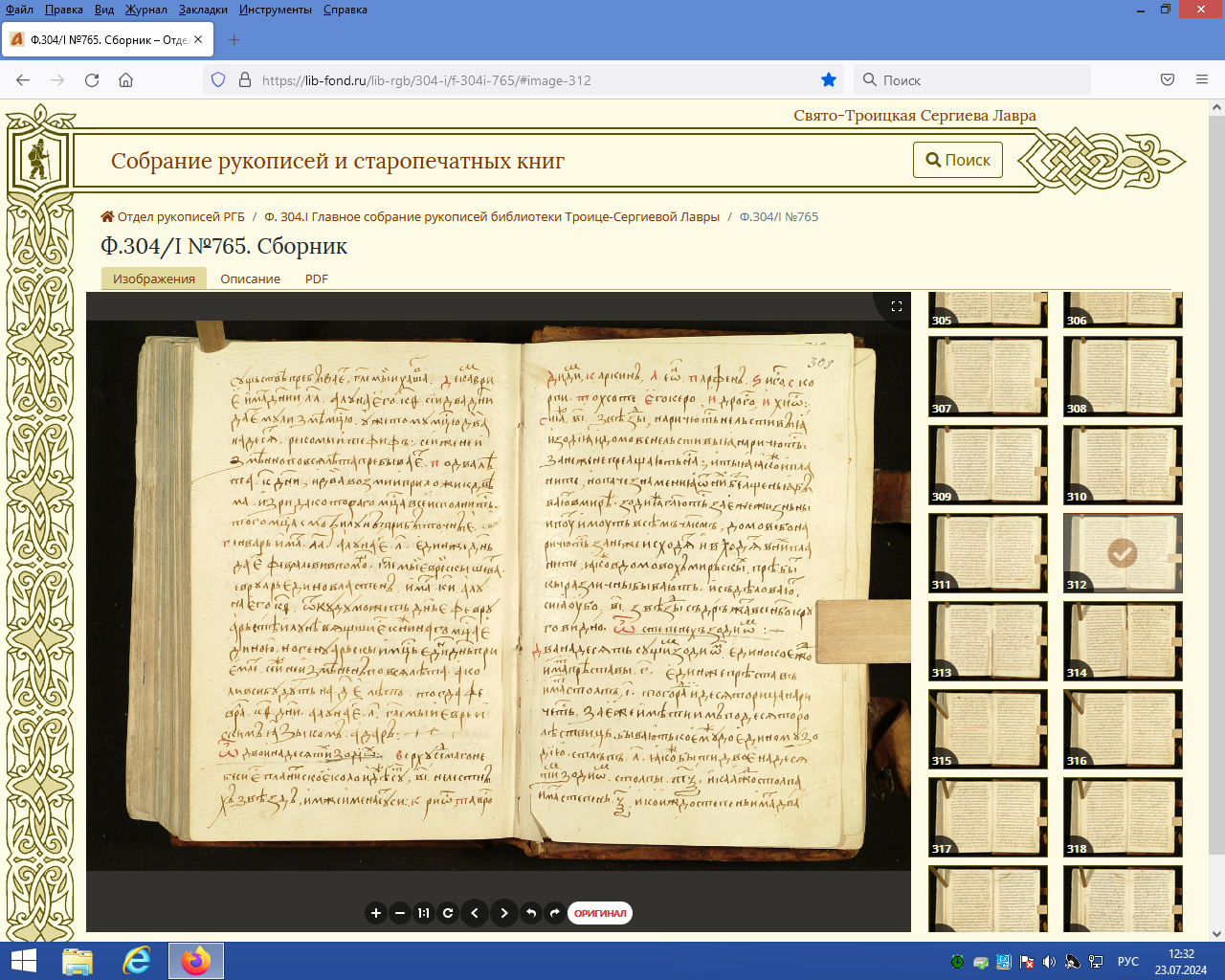The width and height of the screenshot is (1225, 980).
Task: Open Pocket save icon in toolbar
Action: pos(1168,80)
